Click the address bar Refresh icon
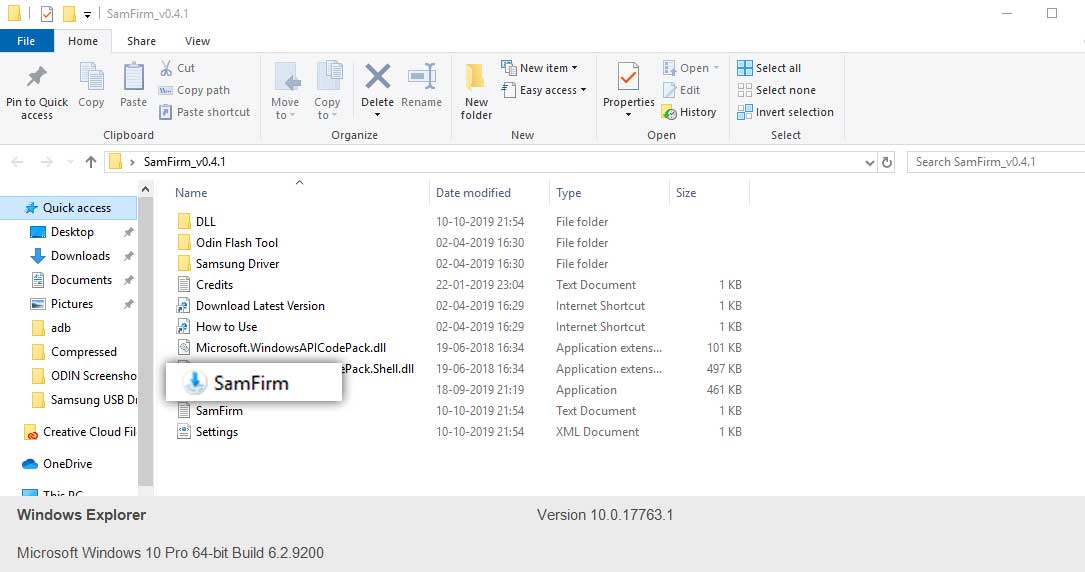1085x572 pixels. [x=886, y=162]
